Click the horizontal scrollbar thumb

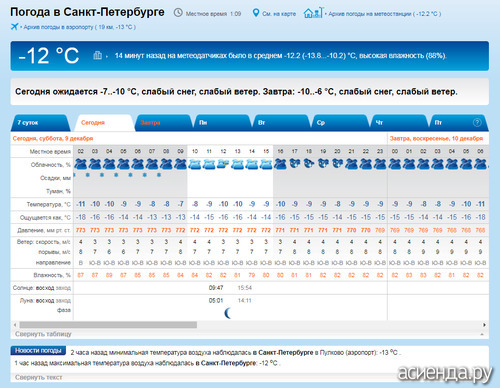pyautogui.click(x=108, y=325)
